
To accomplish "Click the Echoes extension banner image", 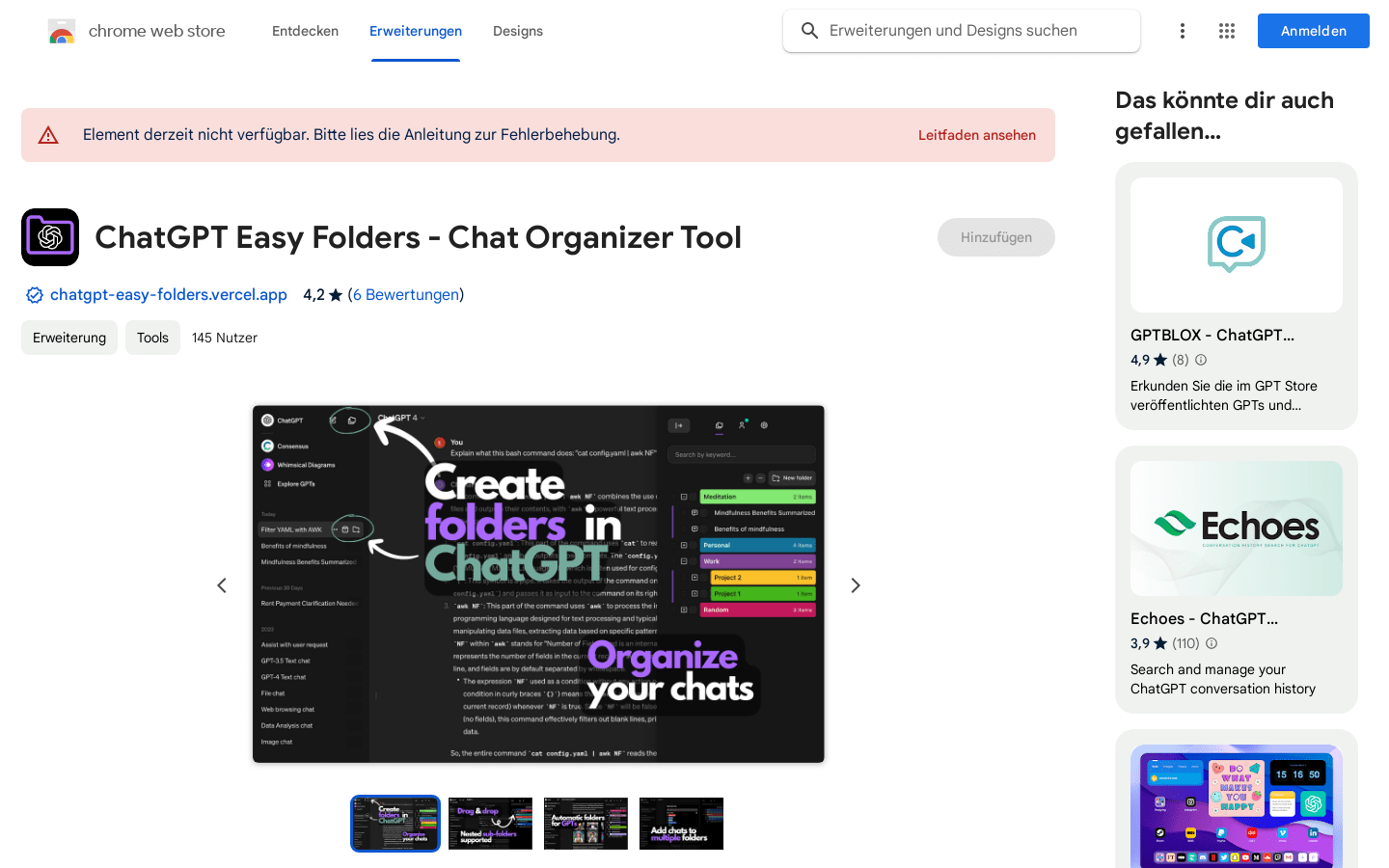I will point(1237,529).
